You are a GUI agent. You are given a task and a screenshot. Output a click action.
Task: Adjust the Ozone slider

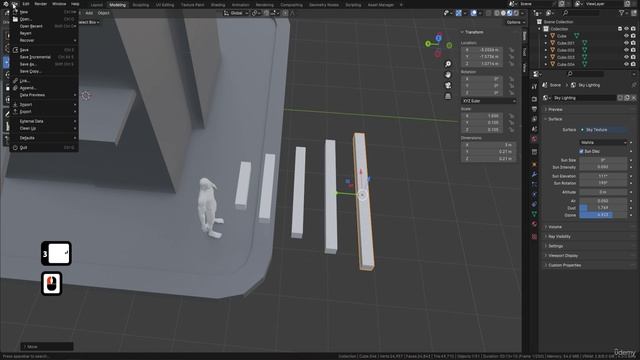(x=603, y=215)
